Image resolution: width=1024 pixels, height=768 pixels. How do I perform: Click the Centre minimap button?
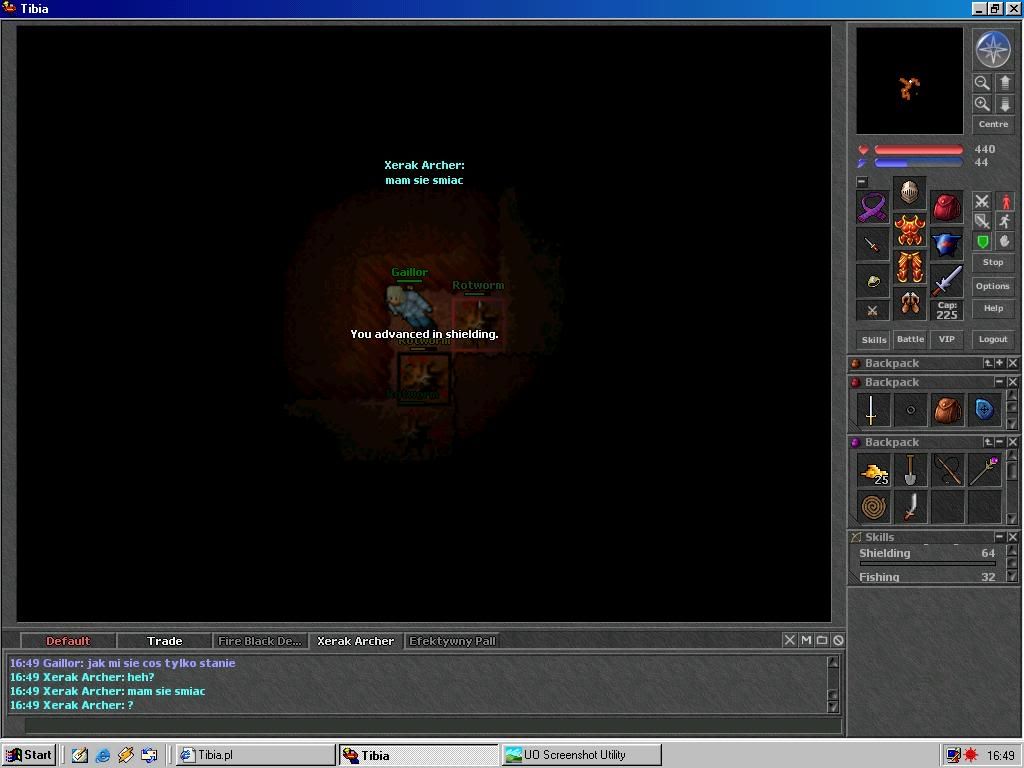993,124
